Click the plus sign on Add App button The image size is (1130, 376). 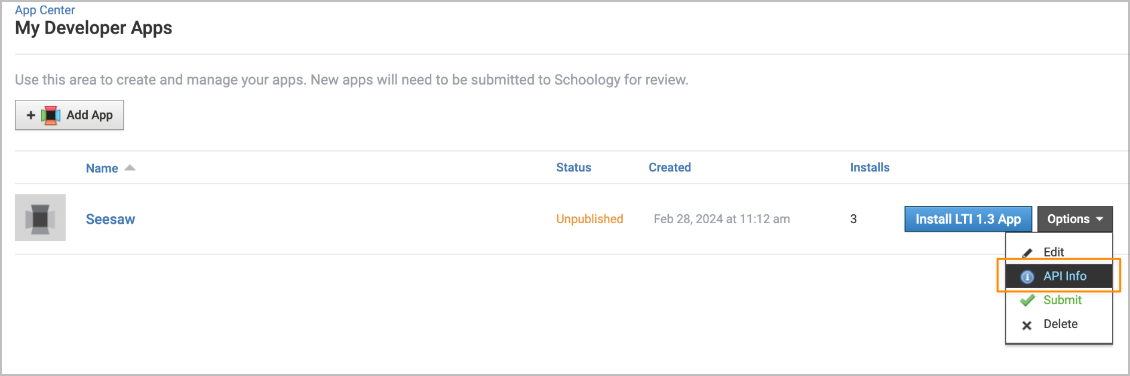31,115
